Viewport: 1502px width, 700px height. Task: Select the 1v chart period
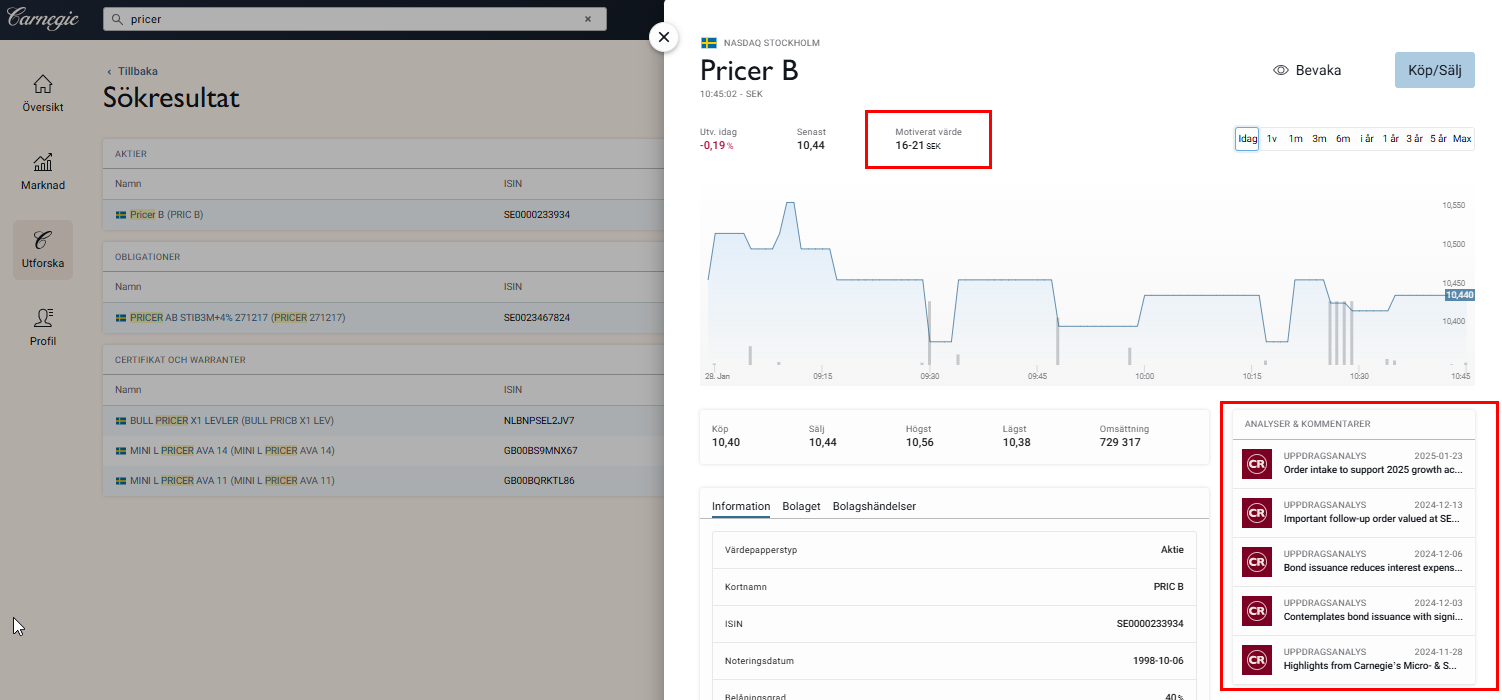tap(1272, 138)
